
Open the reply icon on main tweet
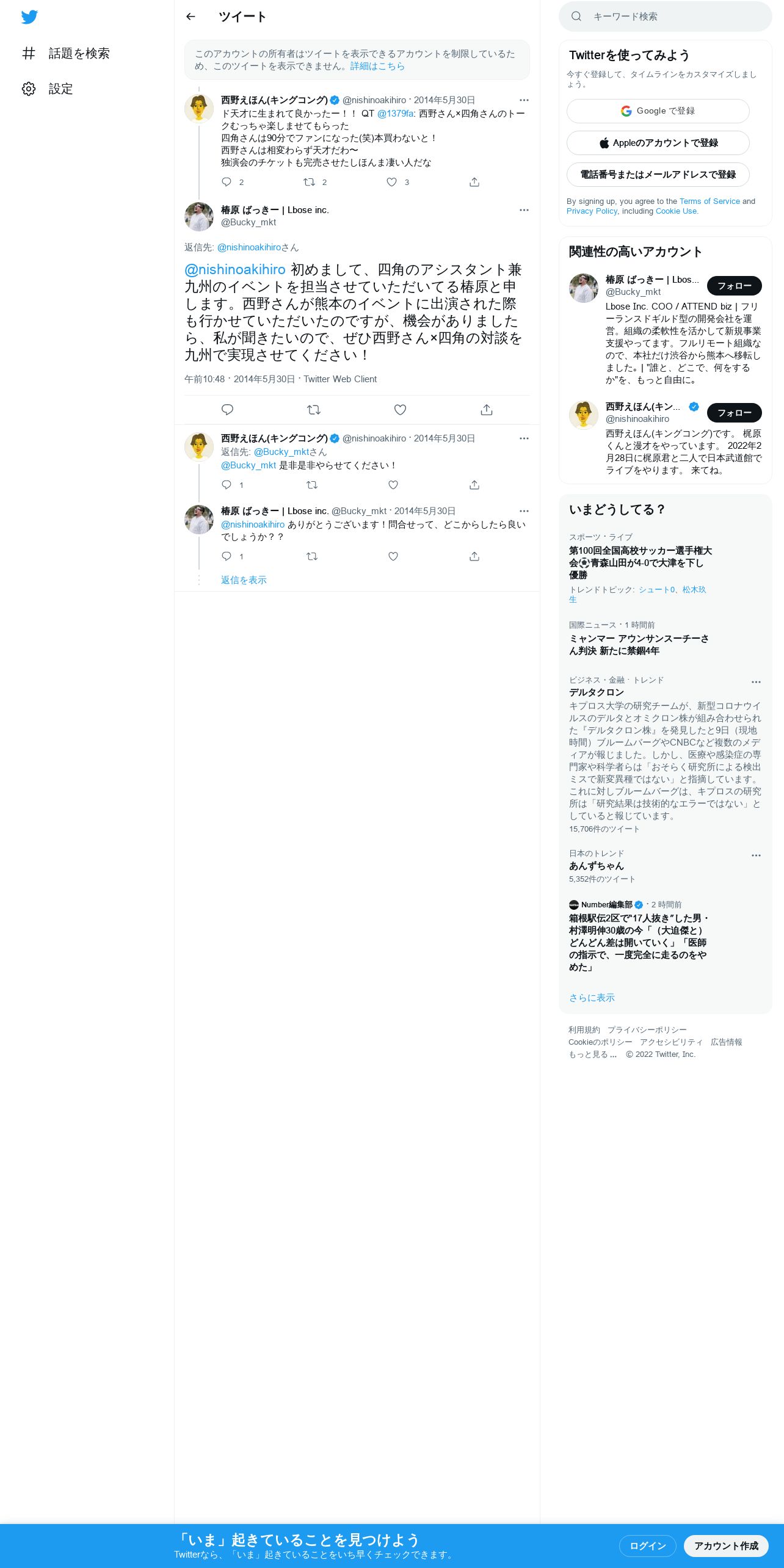[x=227, y=410]
